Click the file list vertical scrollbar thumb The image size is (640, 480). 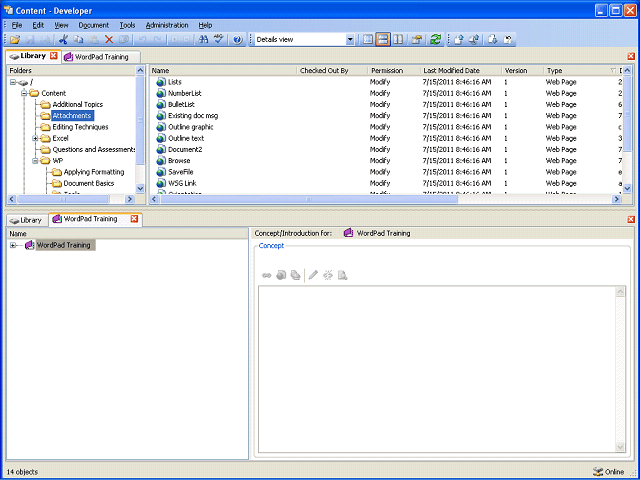(627, 112)
